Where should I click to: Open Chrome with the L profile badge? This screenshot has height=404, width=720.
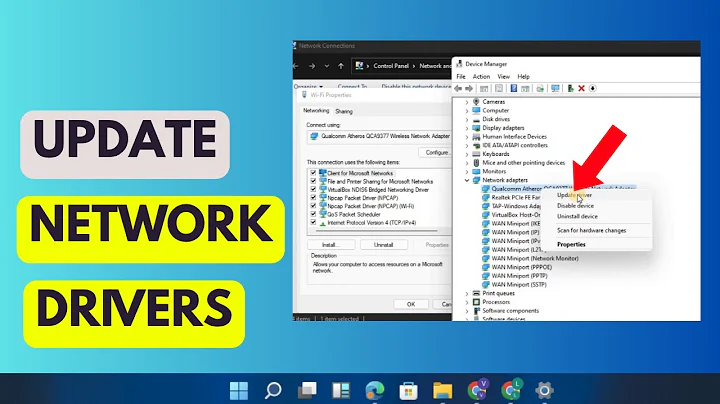pyautogui.click(x=511, y=390)
